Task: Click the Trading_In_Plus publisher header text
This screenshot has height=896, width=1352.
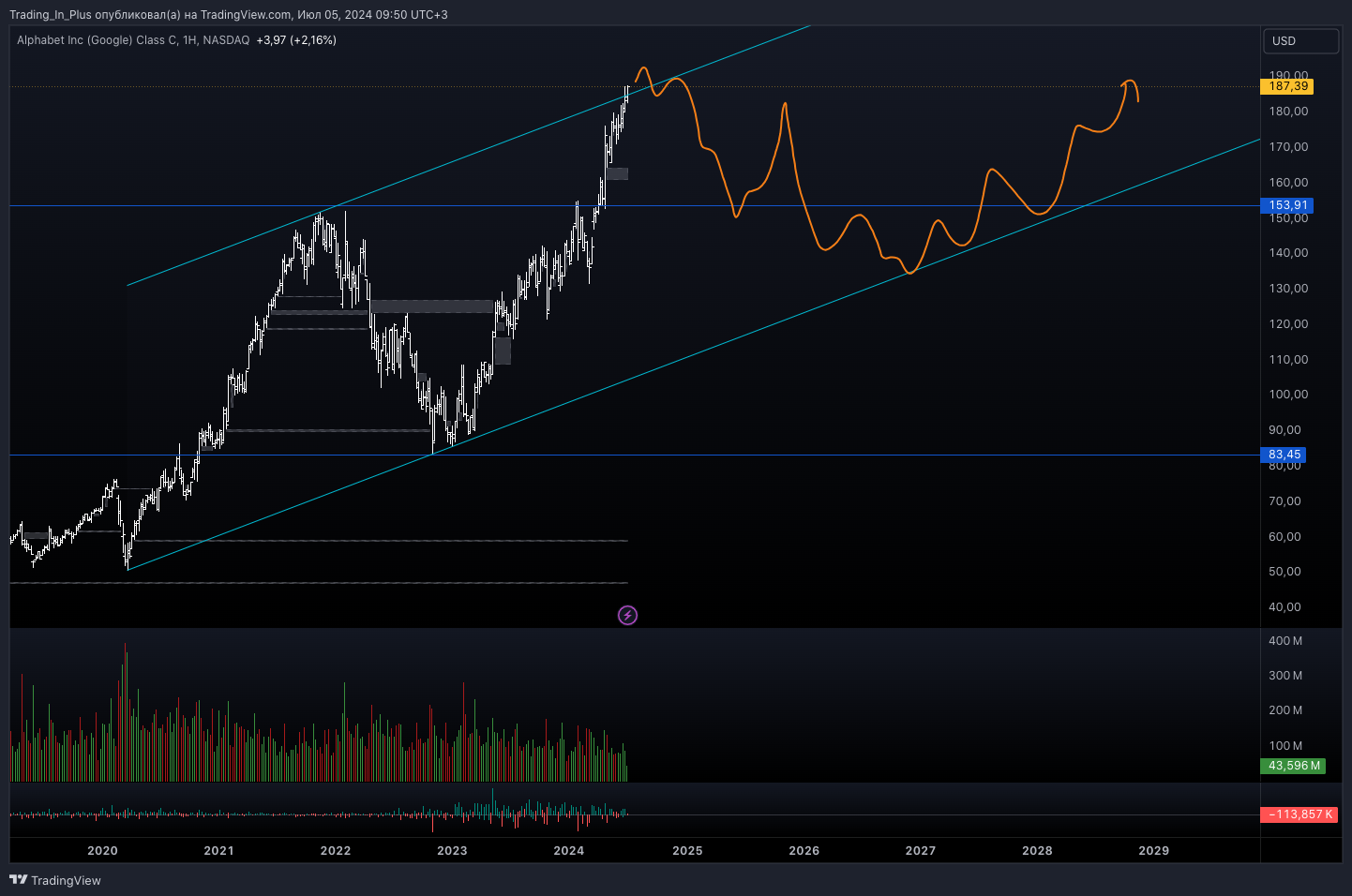Action: [x=229, y=15]
